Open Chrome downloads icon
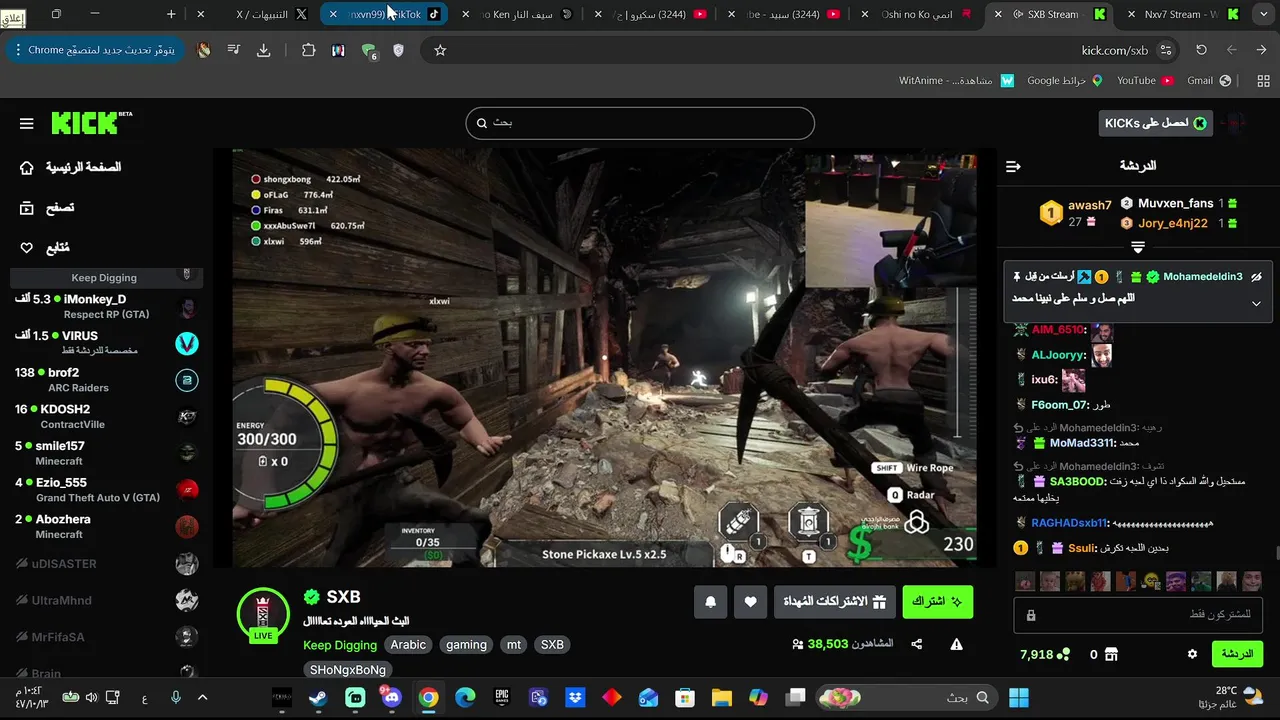Screen dimensions: 1280x720 coord(264,50)
